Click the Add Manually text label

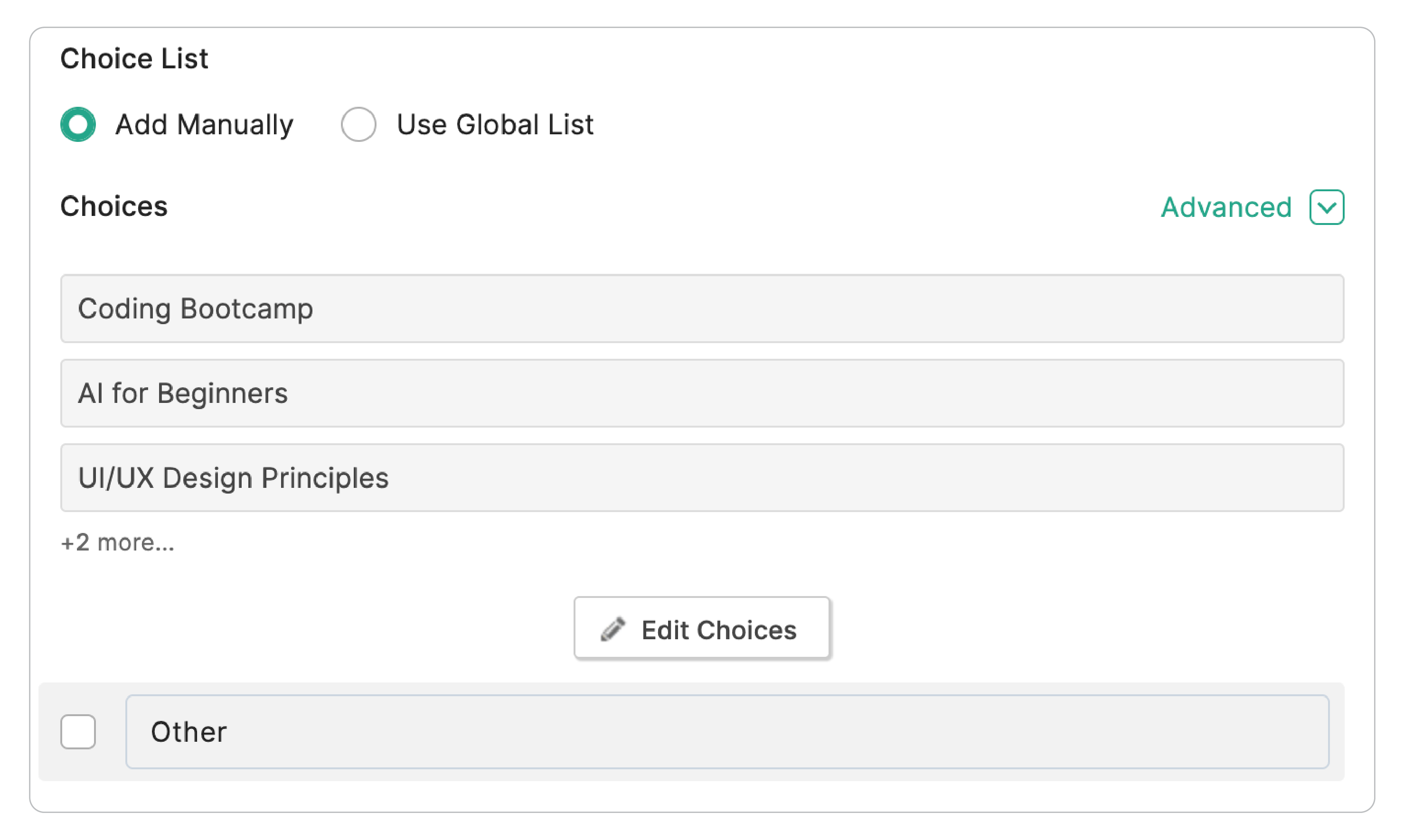[x=204, y=124]
